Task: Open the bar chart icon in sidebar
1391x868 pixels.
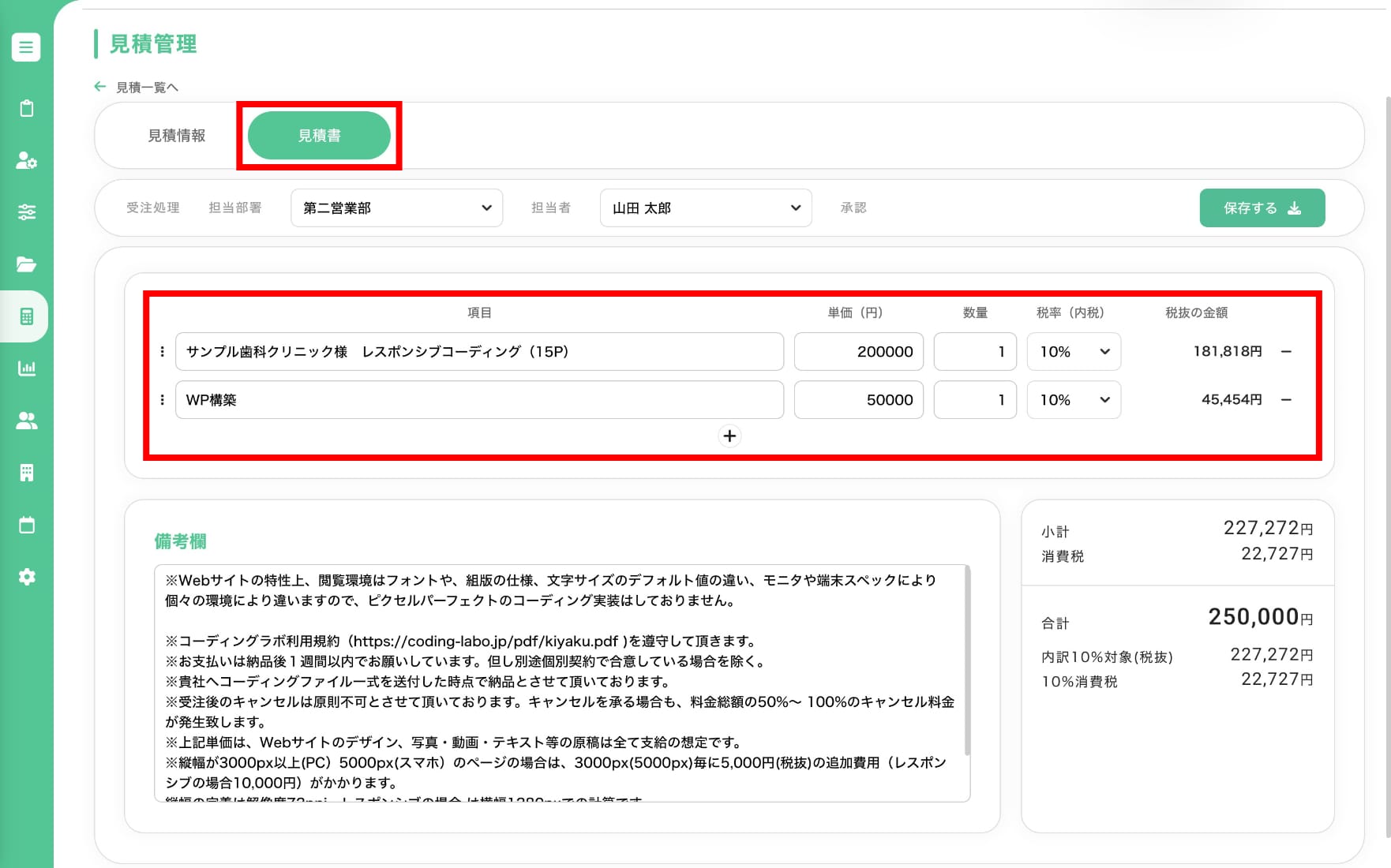Action: (27, 369)
